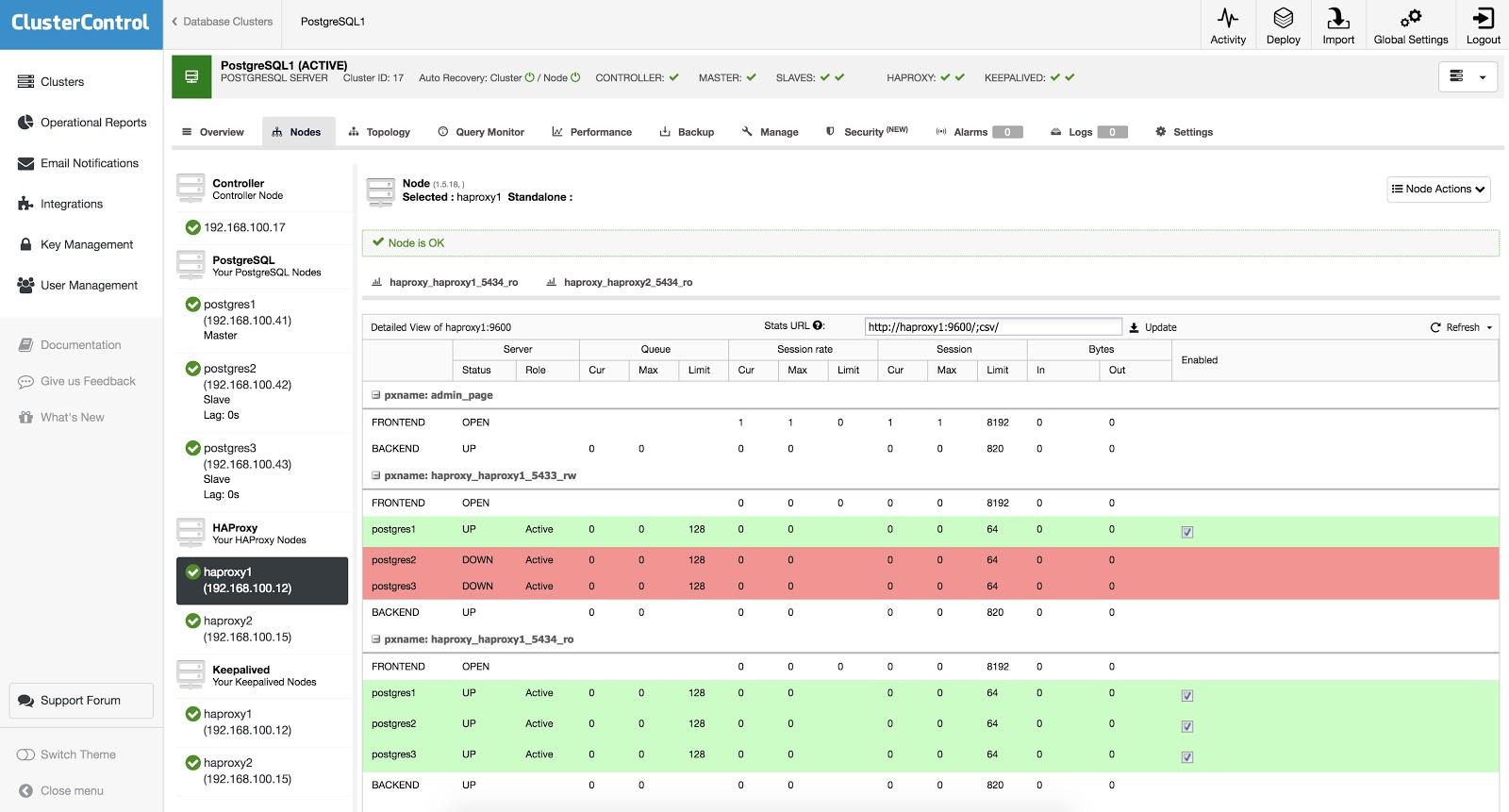Select postgres3 node 192.168.100.43
The image size is (1509, 812).
261,471
